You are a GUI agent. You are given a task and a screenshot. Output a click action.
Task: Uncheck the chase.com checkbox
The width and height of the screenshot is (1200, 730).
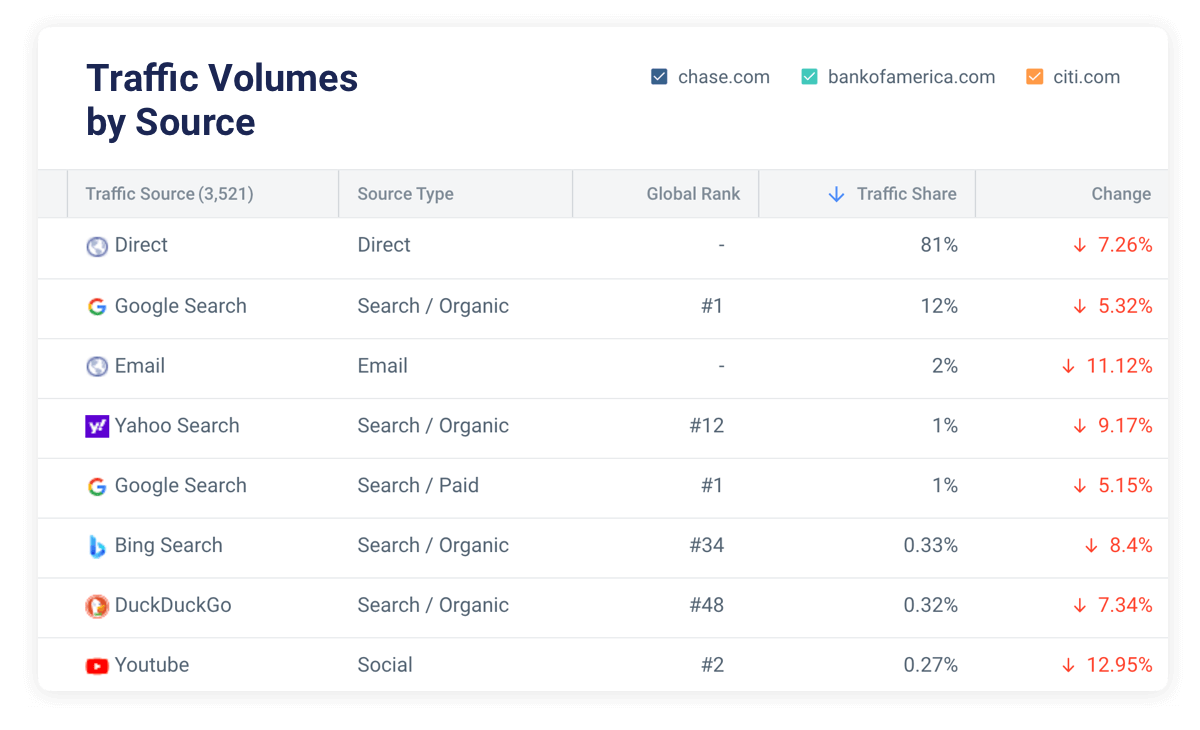point(659,77)
